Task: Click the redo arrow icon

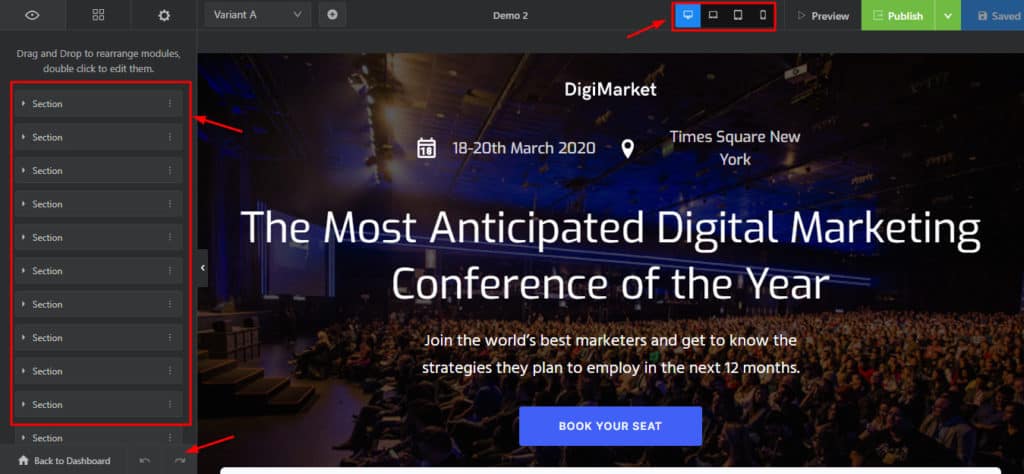Action: [180, 460]
